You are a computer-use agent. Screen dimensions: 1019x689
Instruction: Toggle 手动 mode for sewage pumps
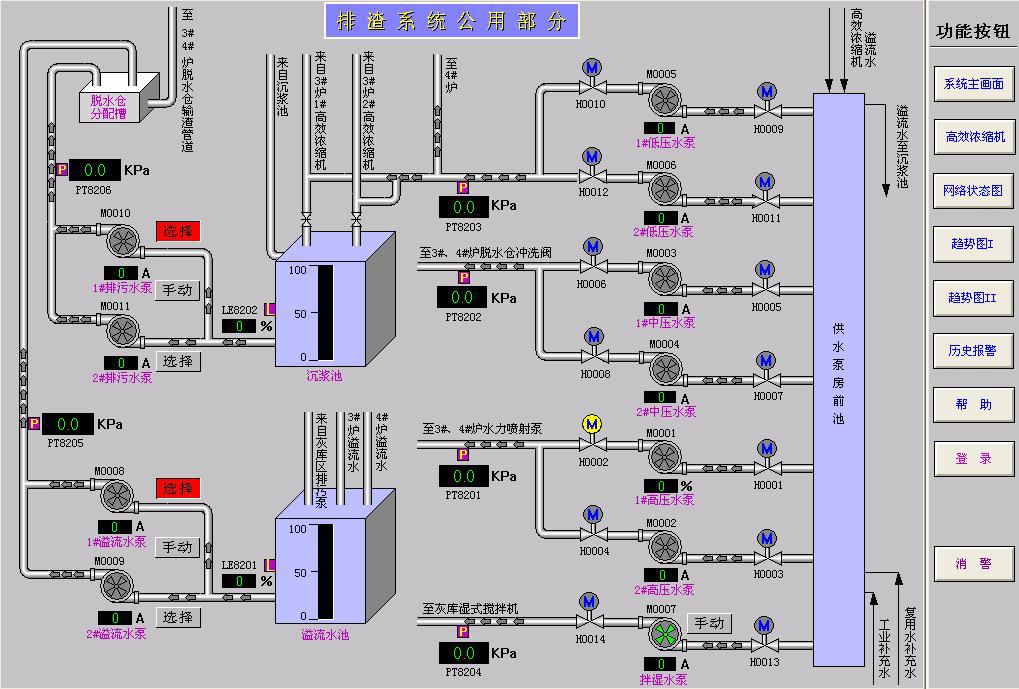click(x=178, y=290)
